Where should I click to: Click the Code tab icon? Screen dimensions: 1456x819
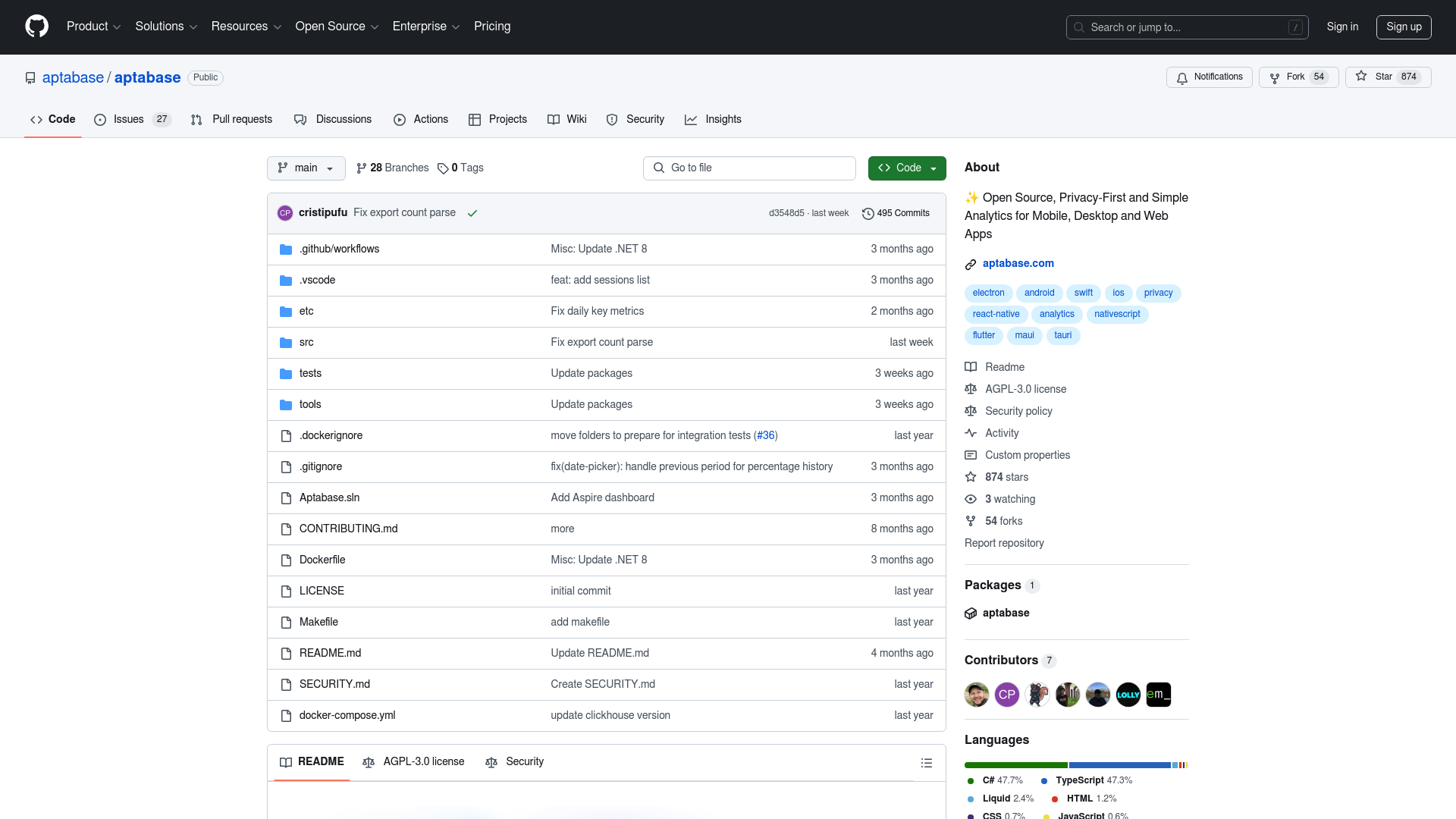pyautogui.click(x=37, y=119)
